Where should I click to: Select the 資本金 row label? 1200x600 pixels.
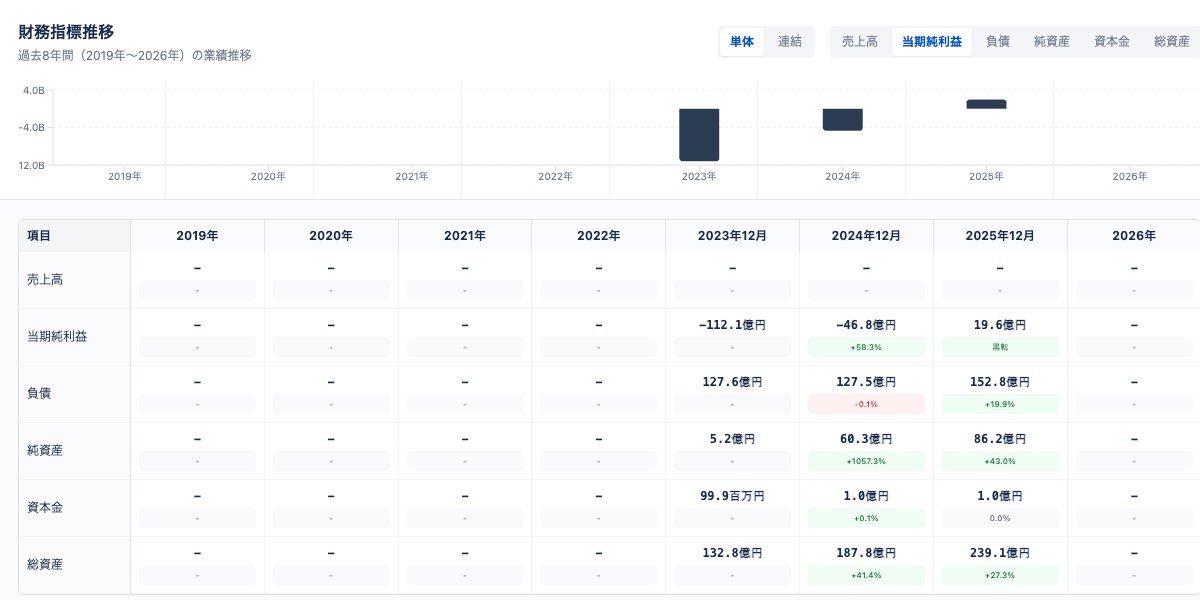pos(45,508)
